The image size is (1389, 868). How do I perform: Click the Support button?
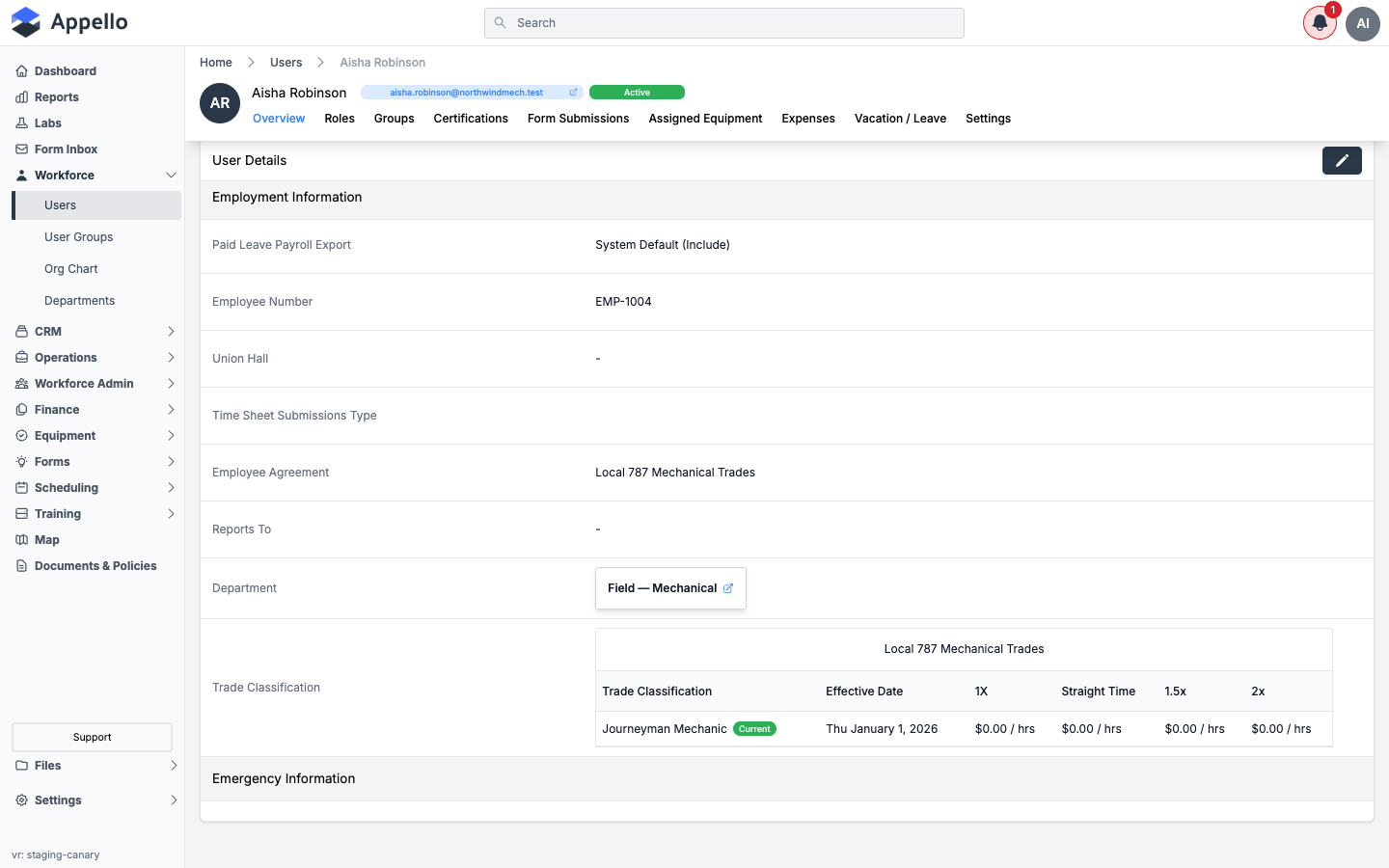92,738
